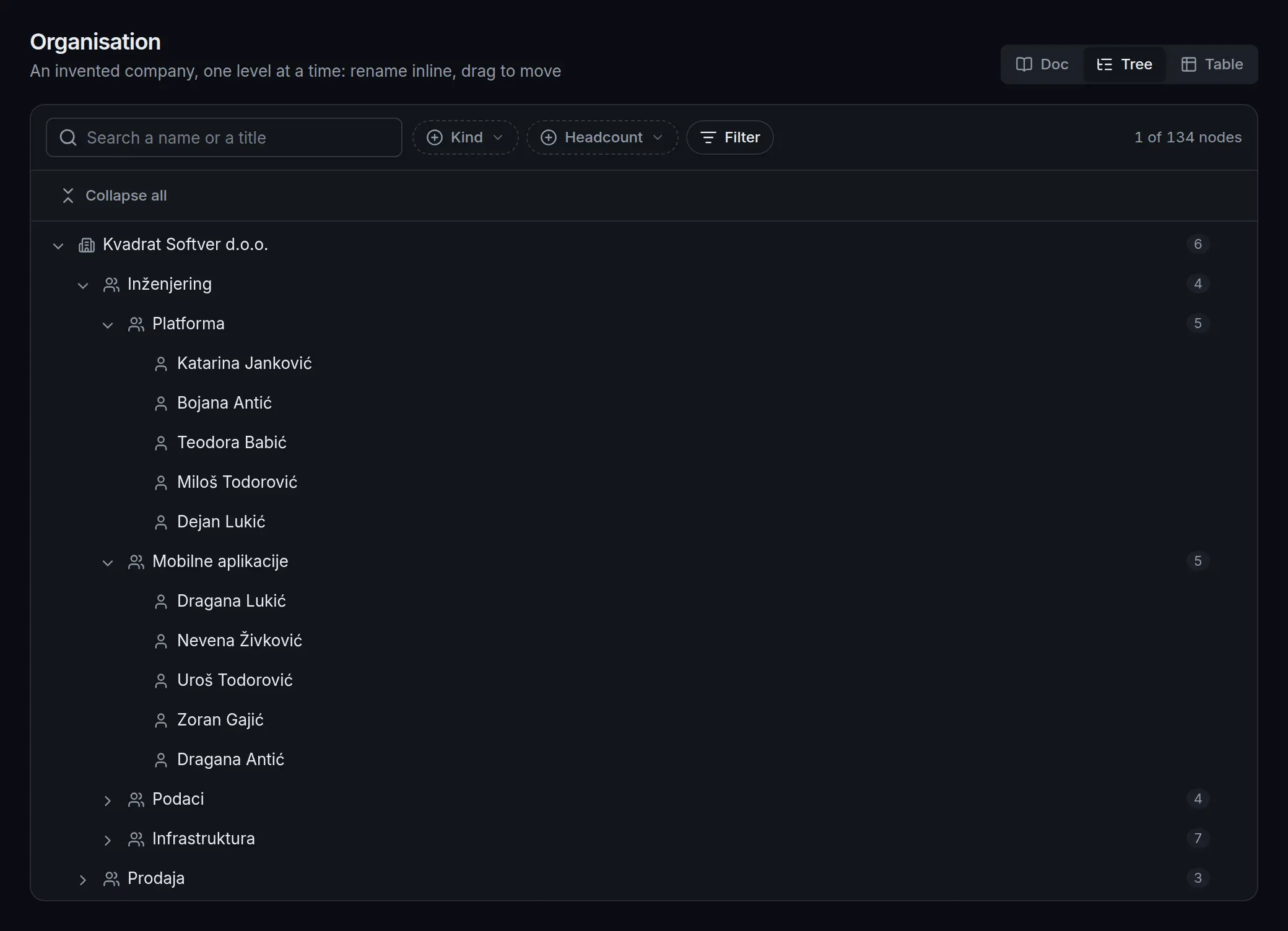Image resolution: width=1288 pixels, height=931 pixels.
Task: Switch to the Table view tab
Action: [1212, 64]
